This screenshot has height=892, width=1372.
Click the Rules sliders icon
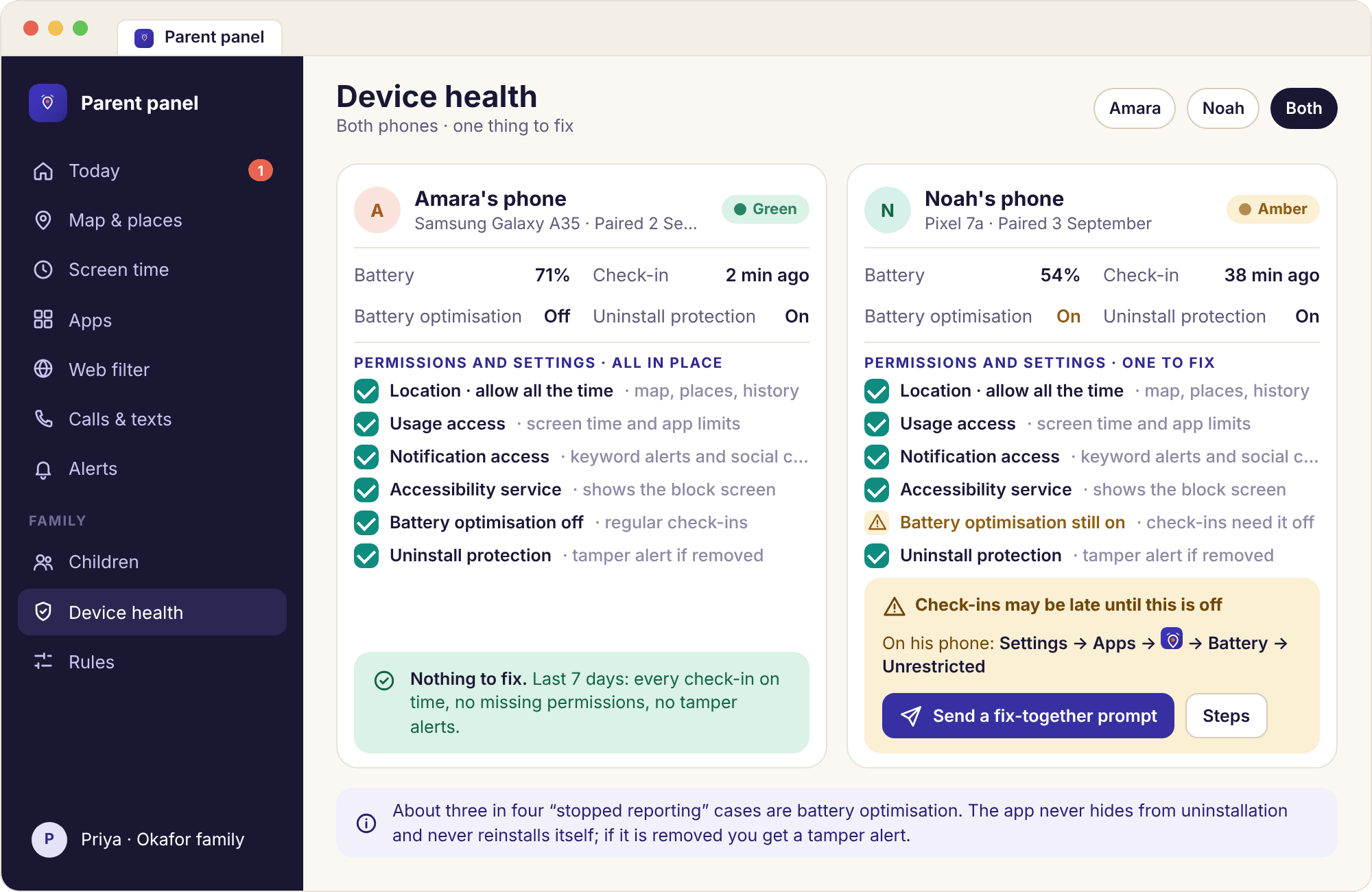[43, 661]
